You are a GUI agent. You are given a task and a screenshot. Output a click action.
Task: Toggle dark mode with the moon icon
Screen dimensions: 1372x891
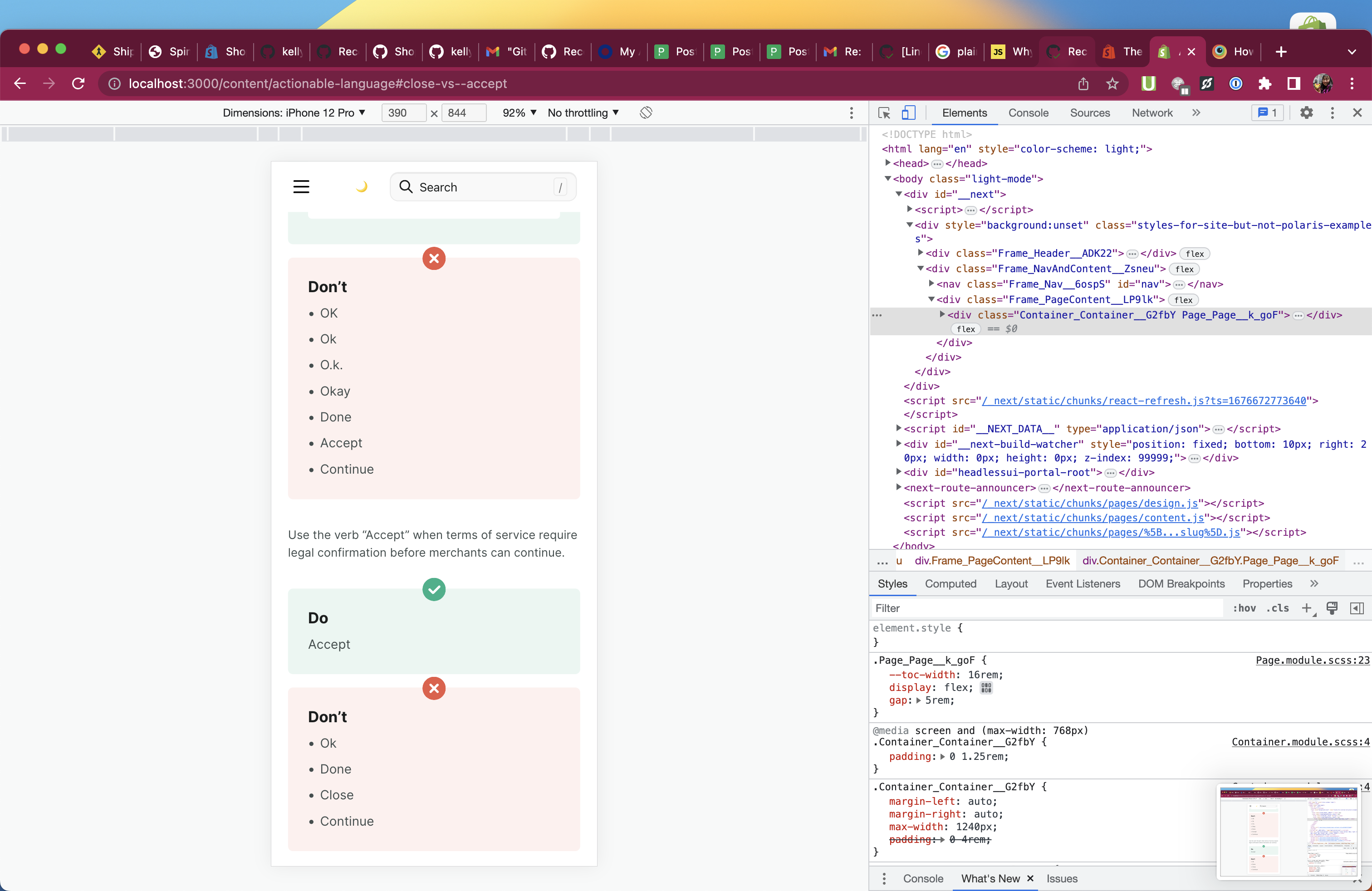coord(362,187)
